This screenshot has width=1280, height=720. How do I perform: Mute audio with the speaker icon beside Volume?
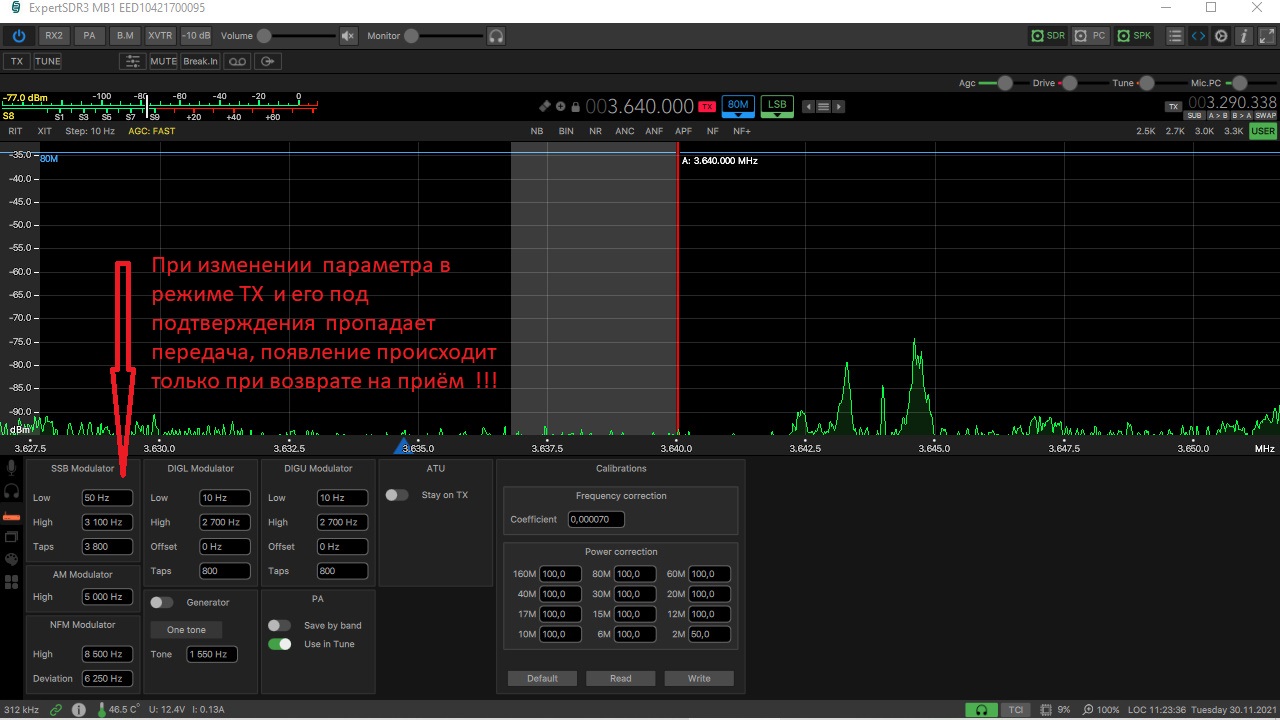347,35
